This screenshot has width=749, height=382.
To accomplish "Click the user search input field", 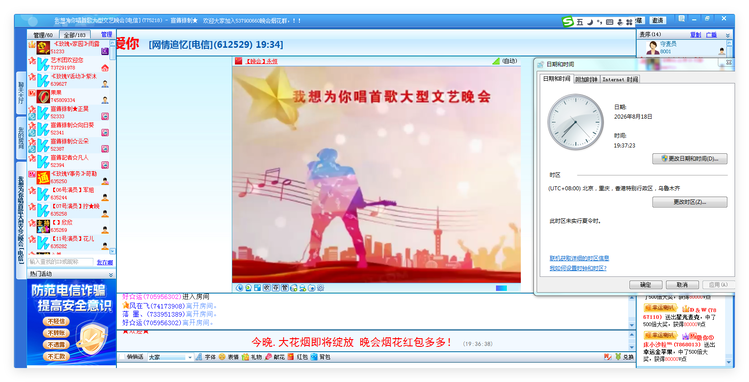I will 61,262.
